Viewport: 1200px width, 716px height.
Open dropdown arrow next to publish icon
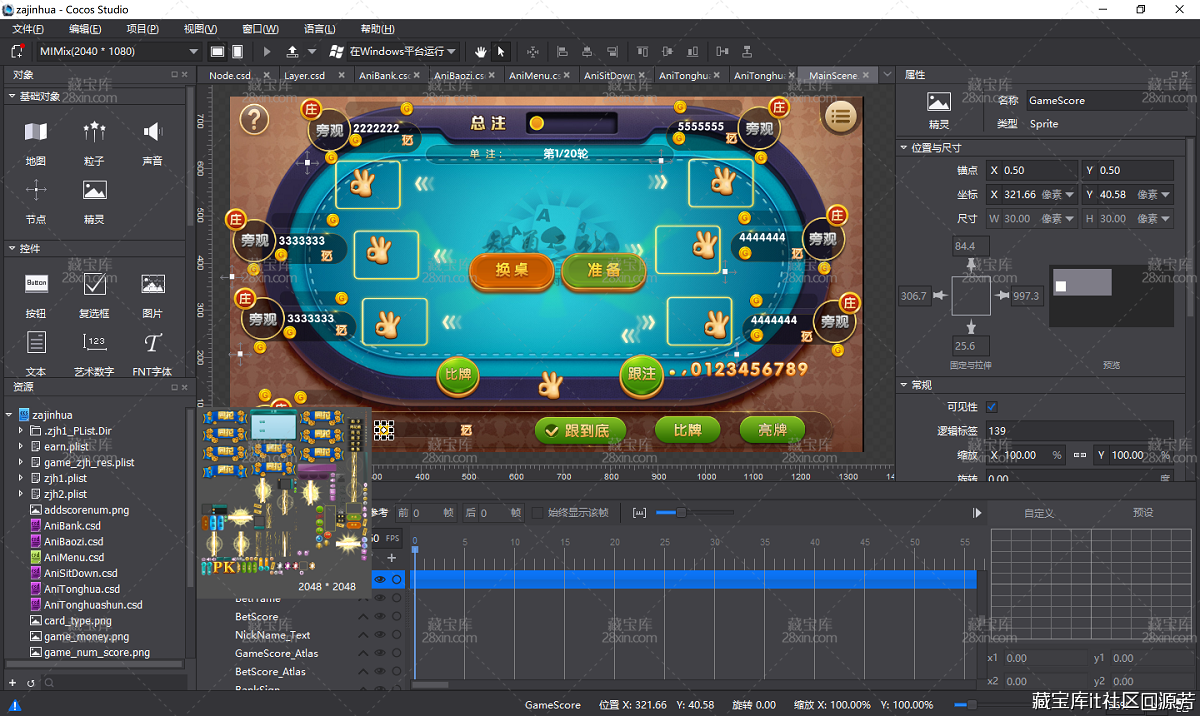312,51
